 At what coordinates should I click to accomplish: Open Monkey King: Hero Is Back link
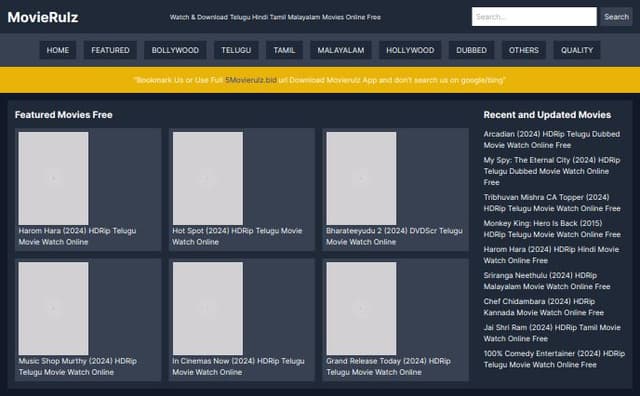pyautogui.click(x=552, y=229)
